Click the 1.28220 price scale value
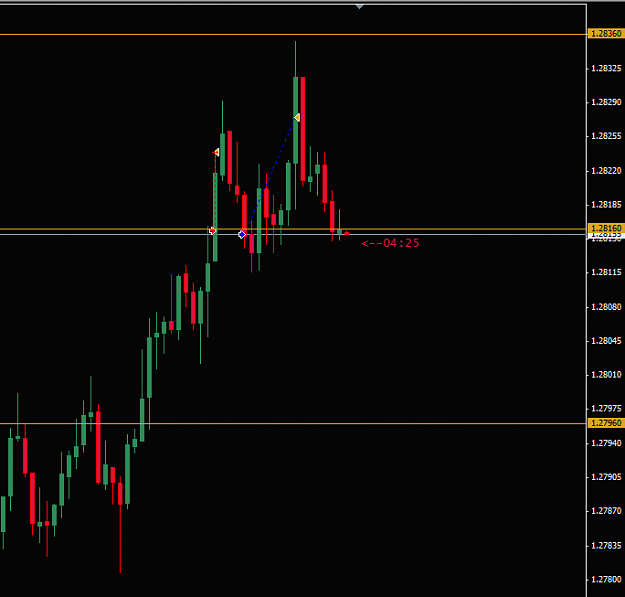Screen dimensions: 625x597 pos(606,171)
